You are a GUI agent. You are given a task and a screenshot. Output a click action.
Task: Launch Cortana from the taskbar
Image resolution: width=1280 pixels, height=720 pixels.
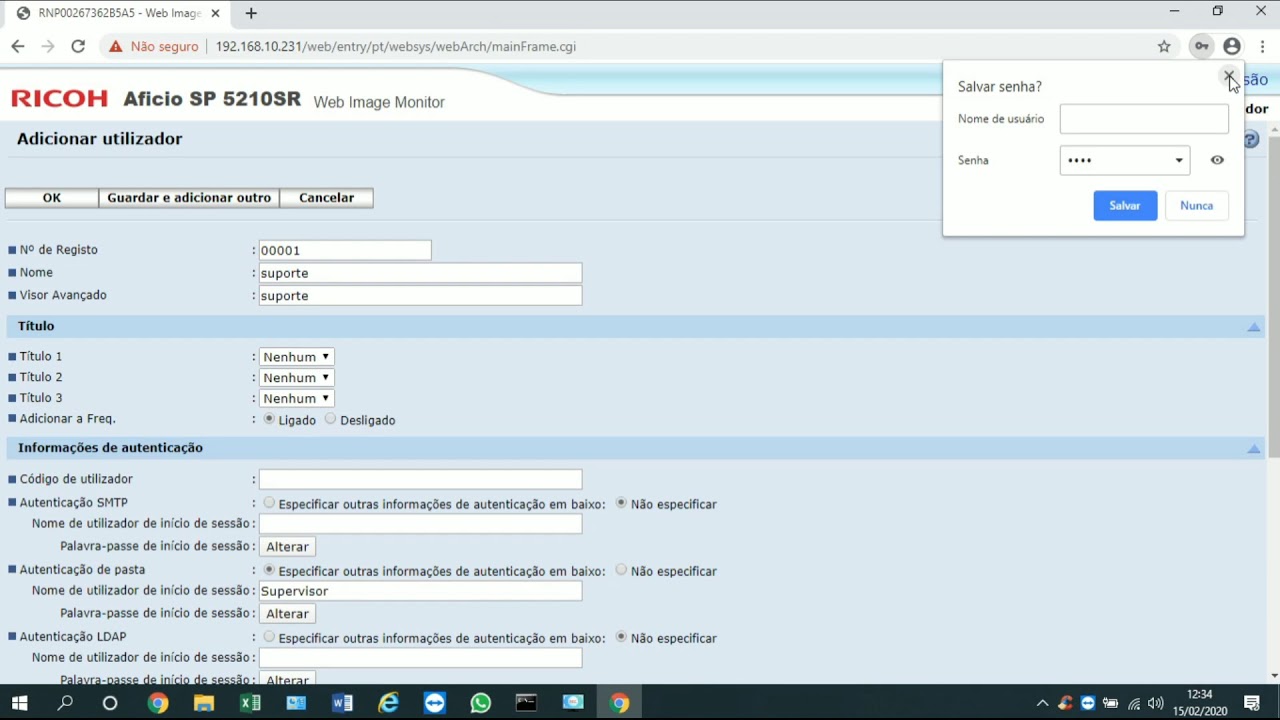point(110,703)
